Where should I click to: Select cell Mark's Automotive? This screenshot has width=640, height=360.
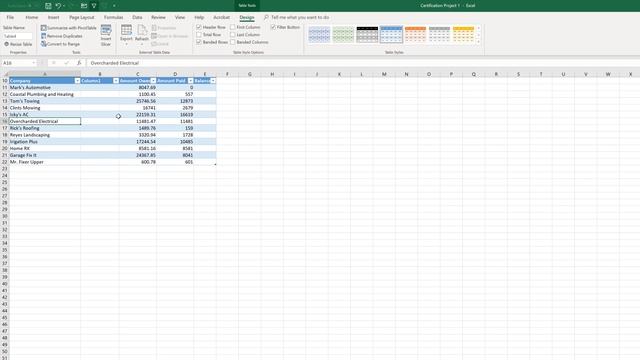[x=45, y=87]
